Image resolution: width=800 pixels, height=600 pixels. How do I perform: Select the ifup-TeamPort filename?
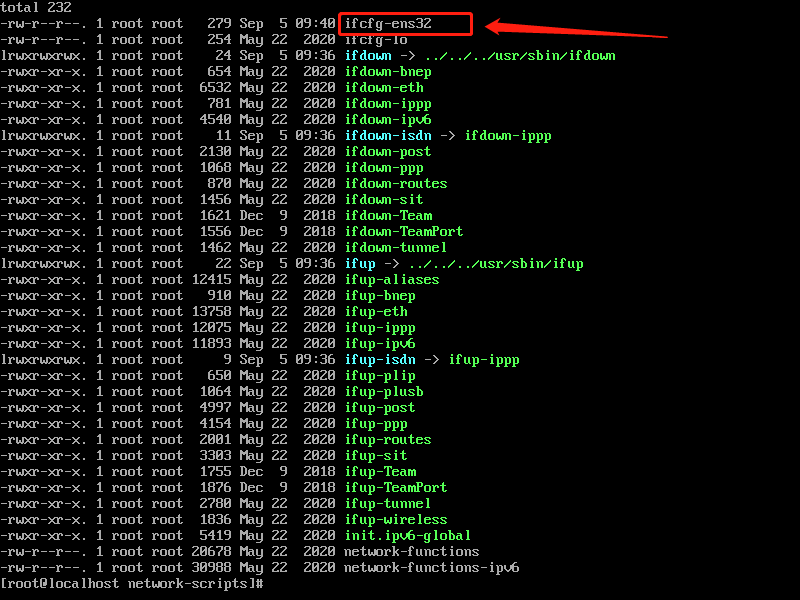396,488
